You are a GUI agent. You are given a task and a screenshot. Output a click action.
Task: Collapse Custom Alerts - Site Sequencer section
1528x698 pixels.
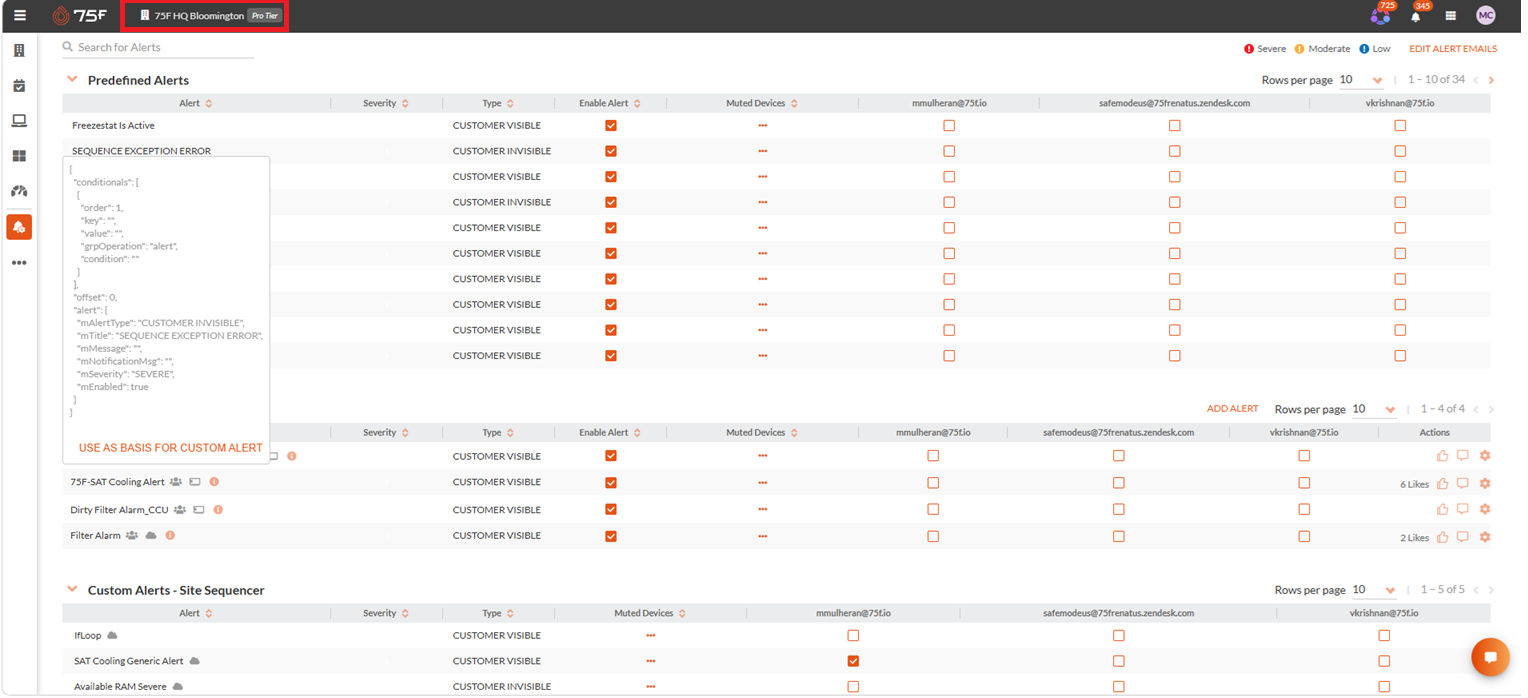[x=72, y=589]
